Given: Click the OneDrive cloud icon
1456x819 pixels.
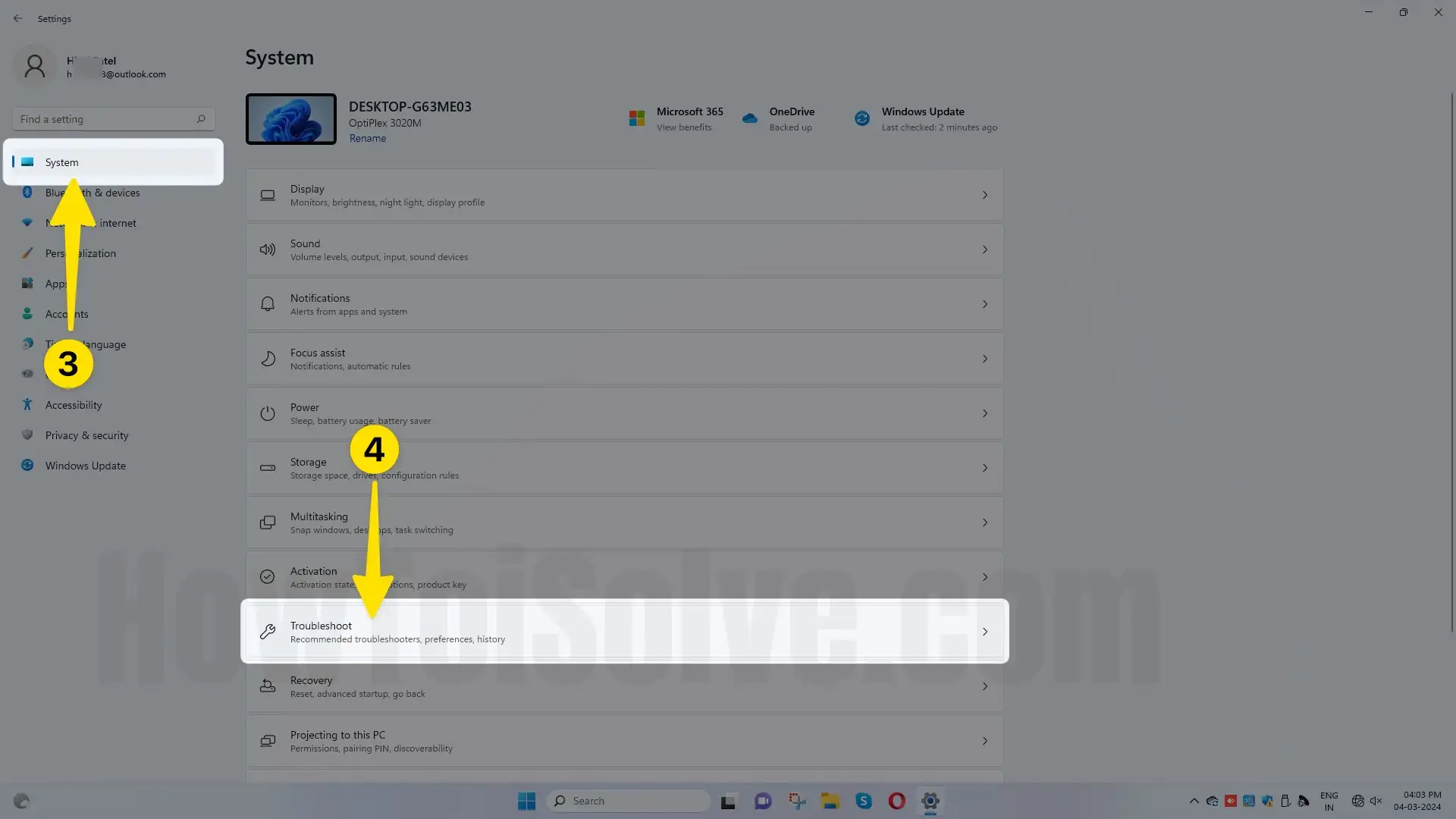Looking at the screenshot, I should click(x=750, y=118).
